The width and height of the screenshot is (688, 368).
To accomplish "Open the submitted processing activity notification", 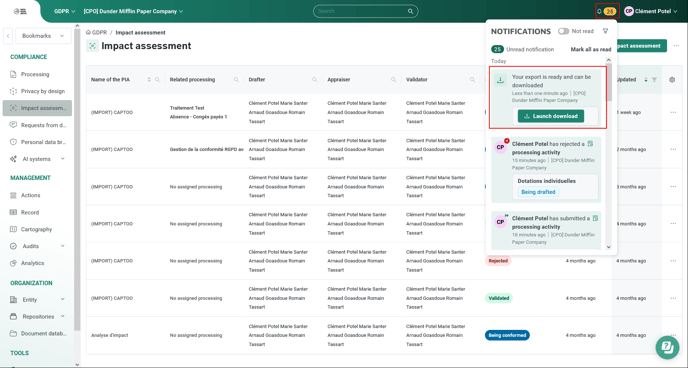I will [546, 230].
